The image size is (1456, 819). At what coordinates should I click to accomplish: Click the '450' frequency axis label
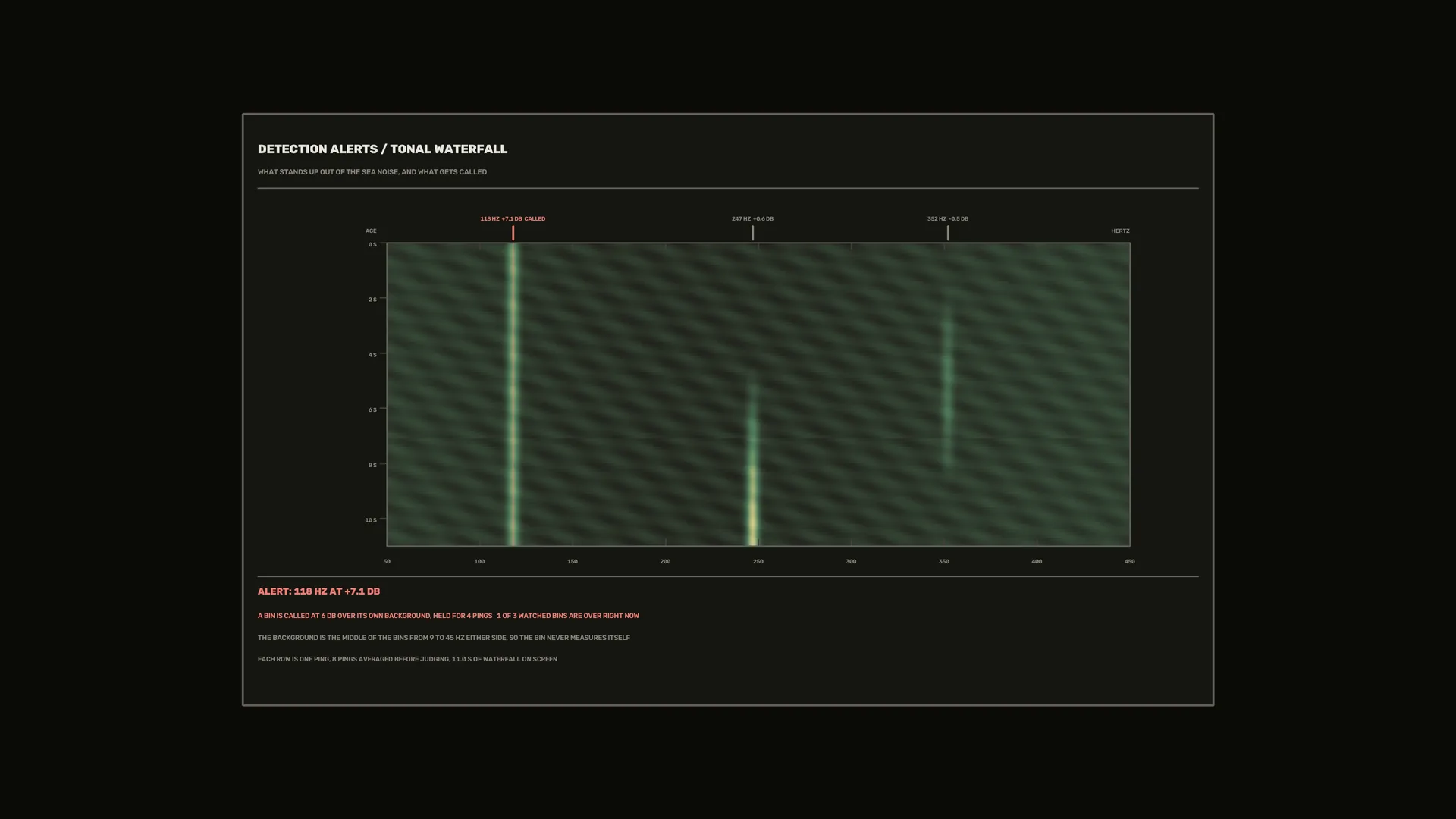1130,562
